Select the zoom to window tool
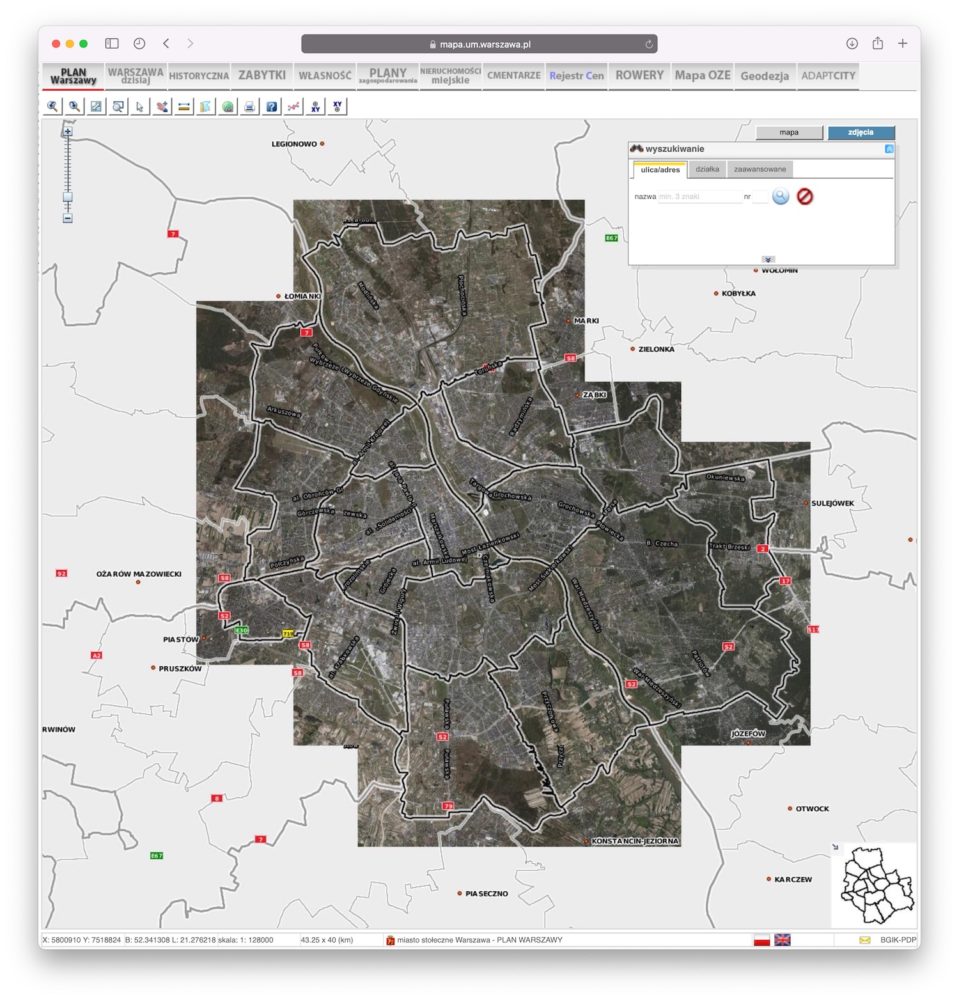Screen dimensions: 959x1000 click(118, 107)
